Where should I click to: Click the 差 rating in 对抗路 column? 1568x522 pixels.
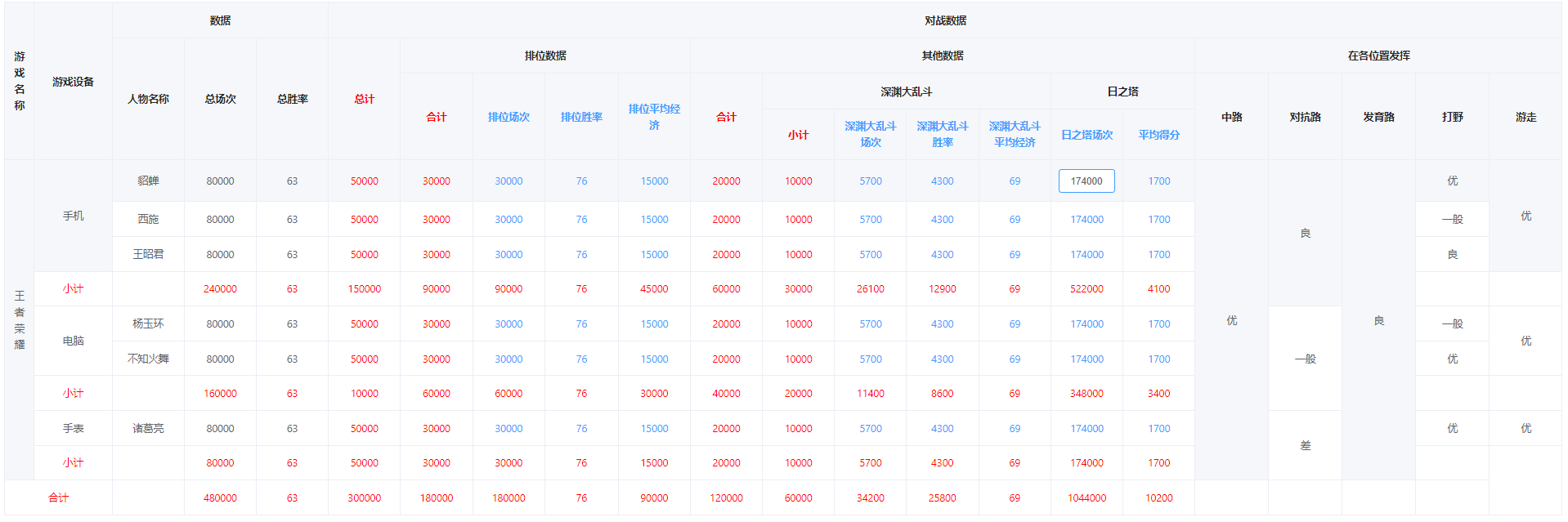click(1305, 445)
